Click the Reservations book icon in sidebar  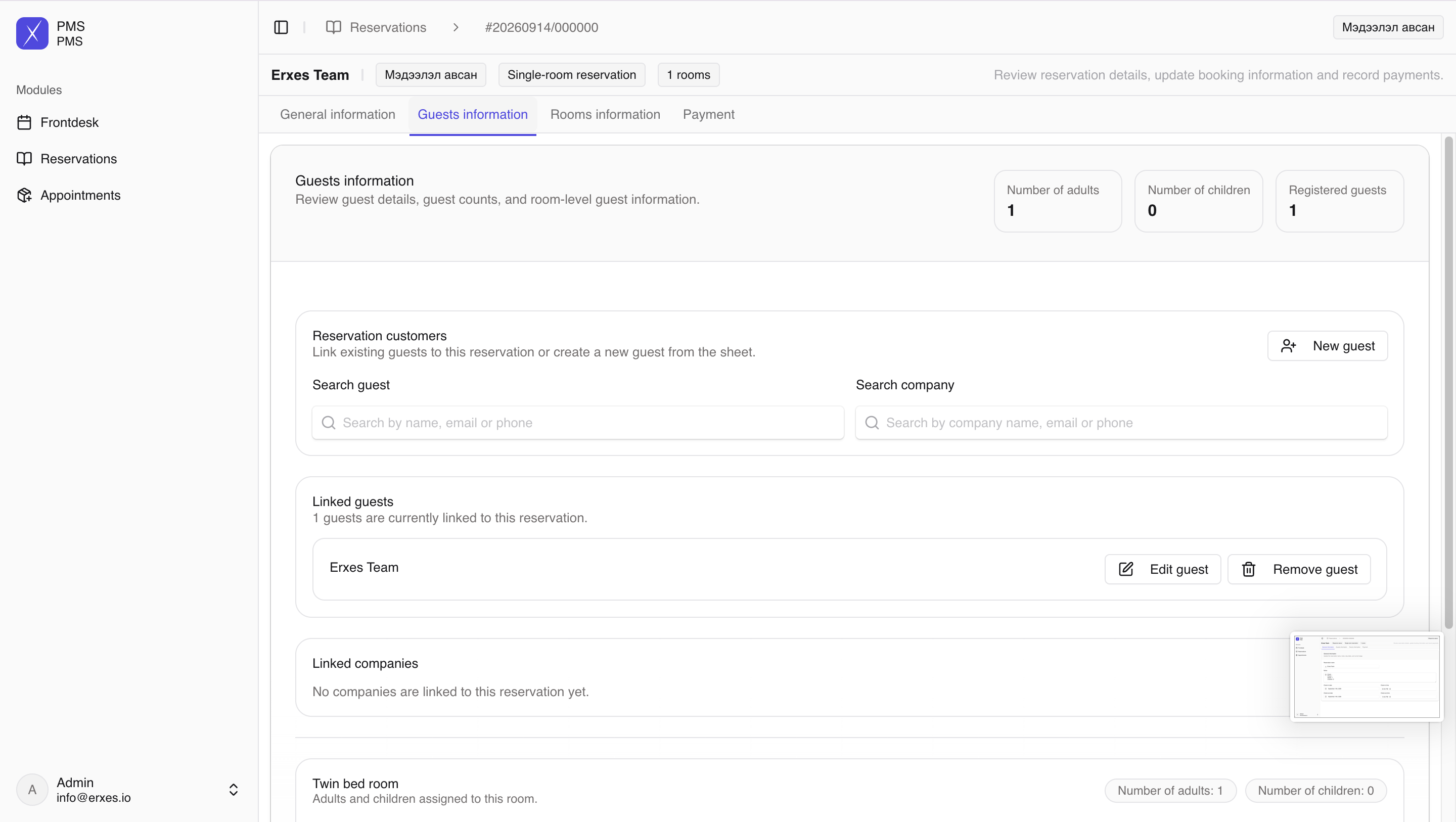click(x=24, y=158)
